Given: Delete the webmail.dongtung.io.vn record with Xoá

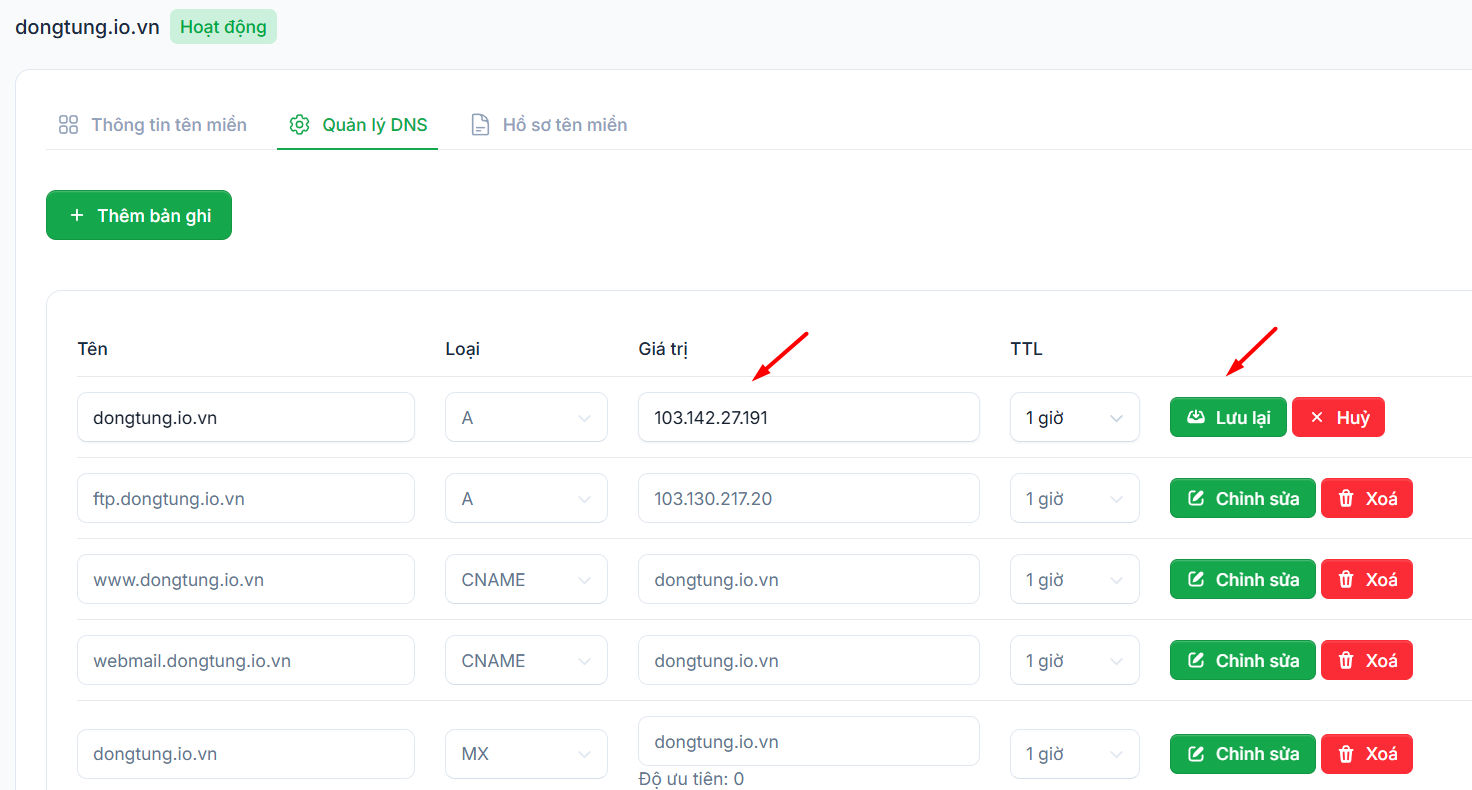Looking at the screenshot, I should pyautogui.click(x=1367, y=660).
